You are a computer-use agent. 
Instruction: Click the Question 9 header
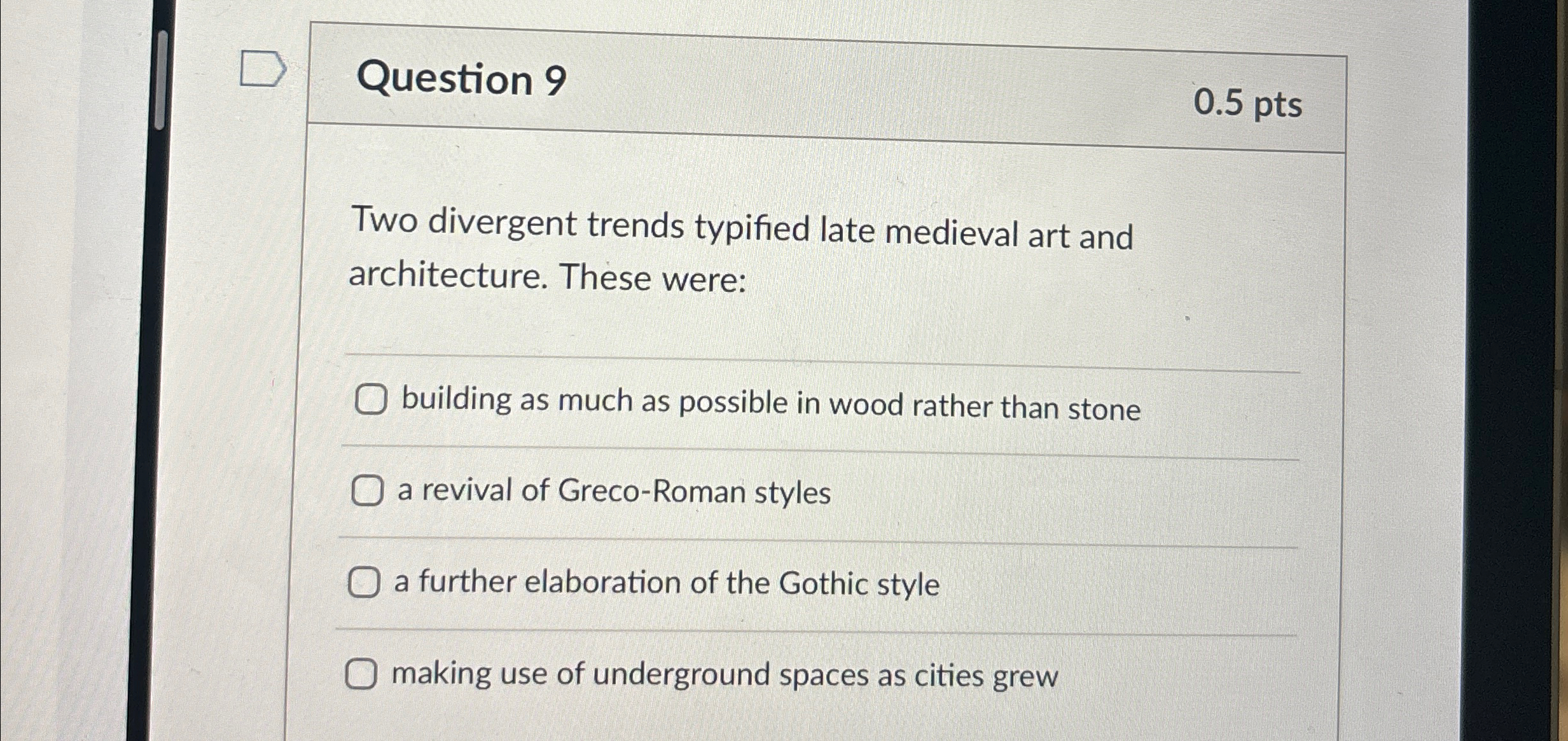point(462,80)
